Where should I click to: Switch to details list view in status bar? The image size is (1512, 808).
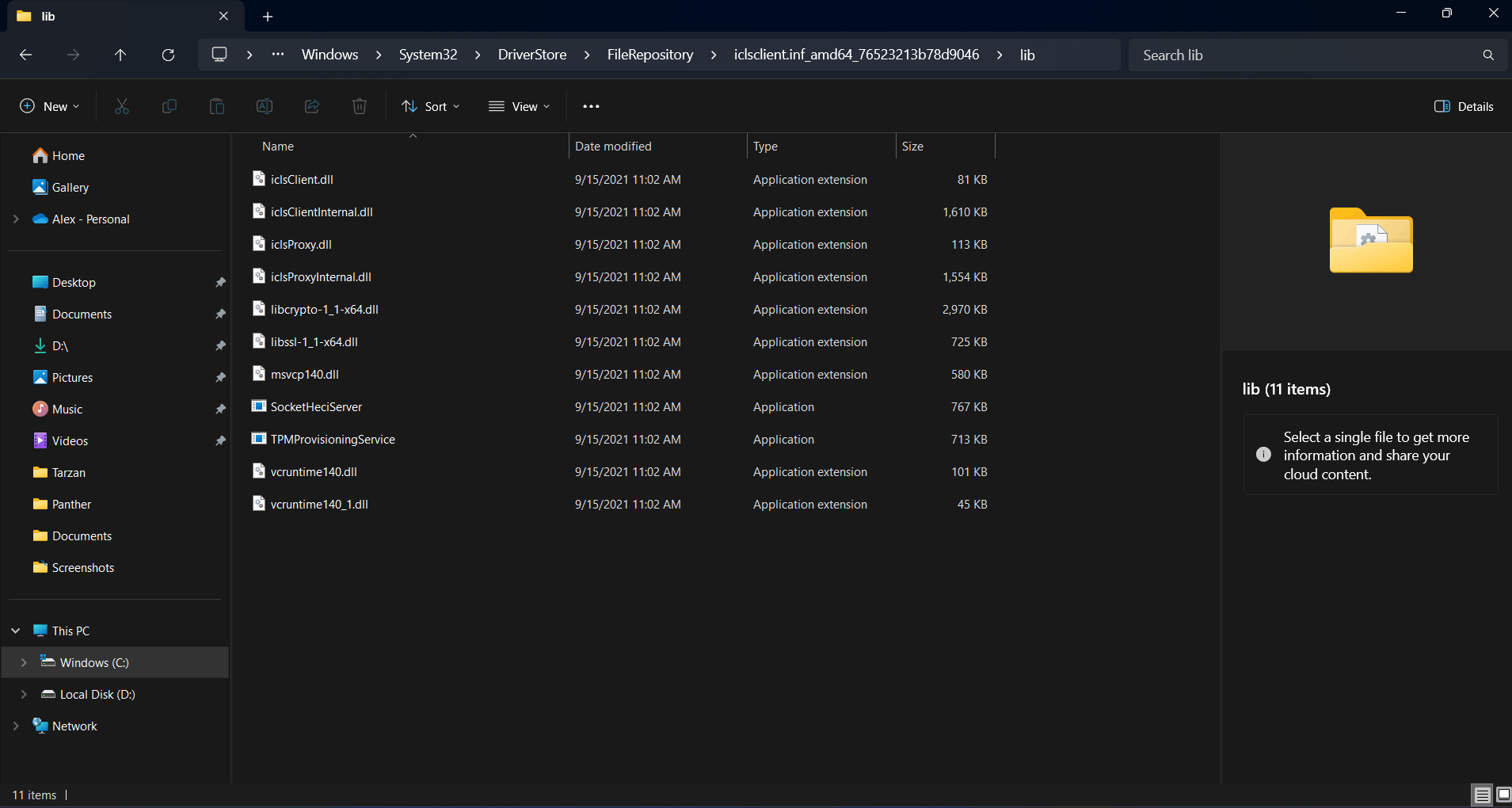point(1482,795)
